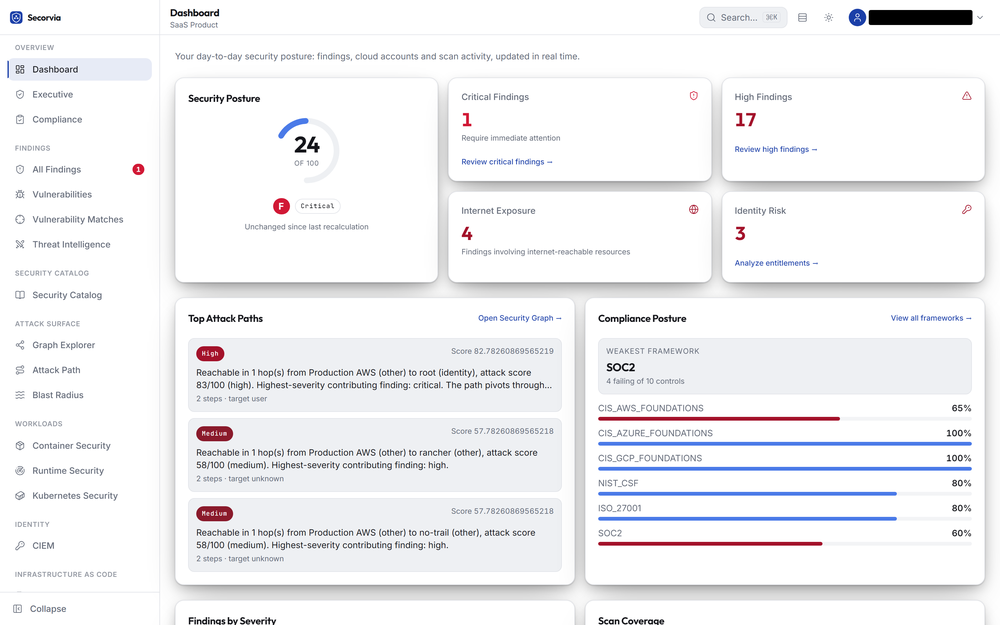Click the Compliance clipboard icon
1000x625 pixels.
[x=20, y=119]
